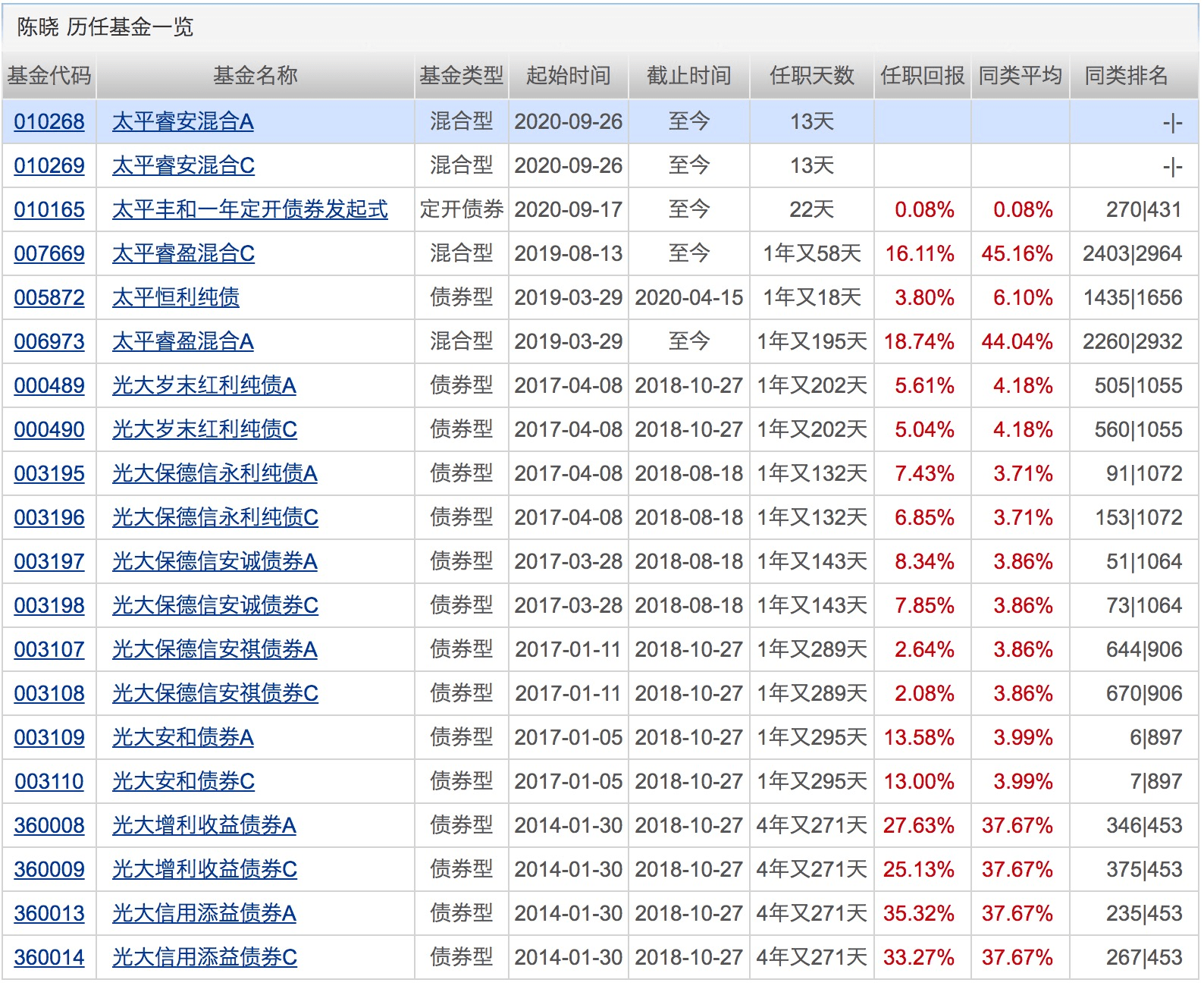Open fund code link 003107
Image resolution: width=1204 pixels, height=989 pixels.
coord(49,649)
